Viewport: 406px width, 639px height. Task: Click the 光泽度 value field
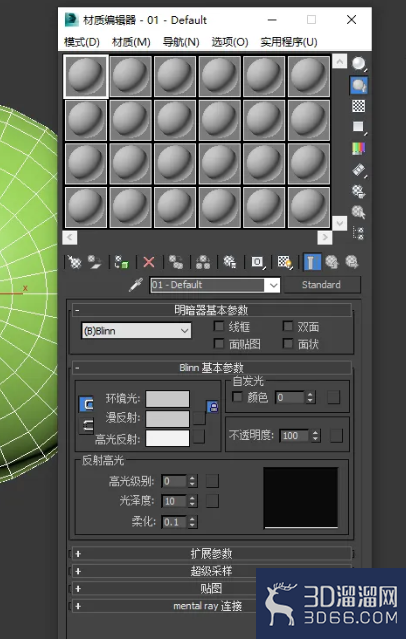point(174,501)
